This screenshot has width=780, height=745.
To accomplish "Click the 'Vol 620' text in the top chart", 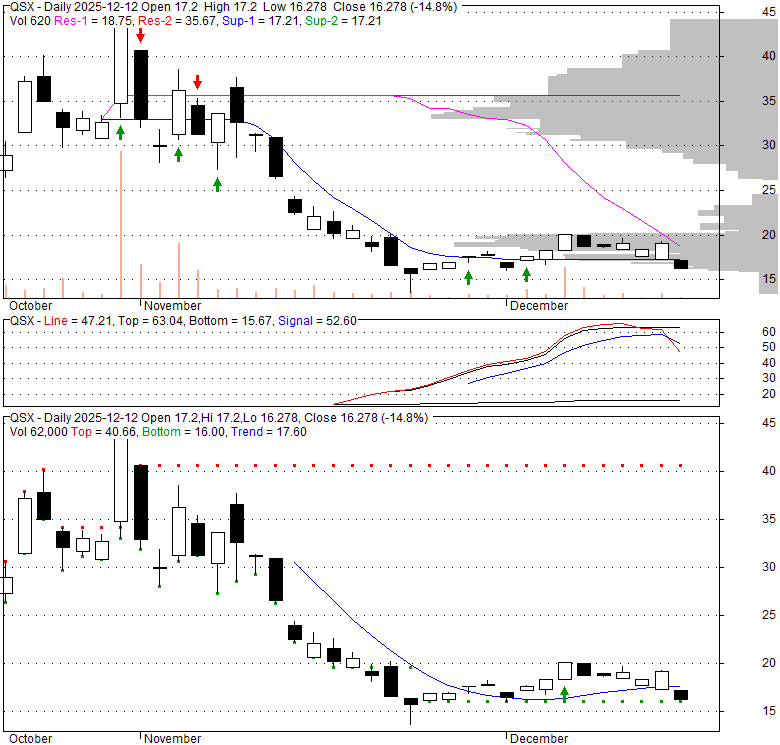I will (30, 21).
